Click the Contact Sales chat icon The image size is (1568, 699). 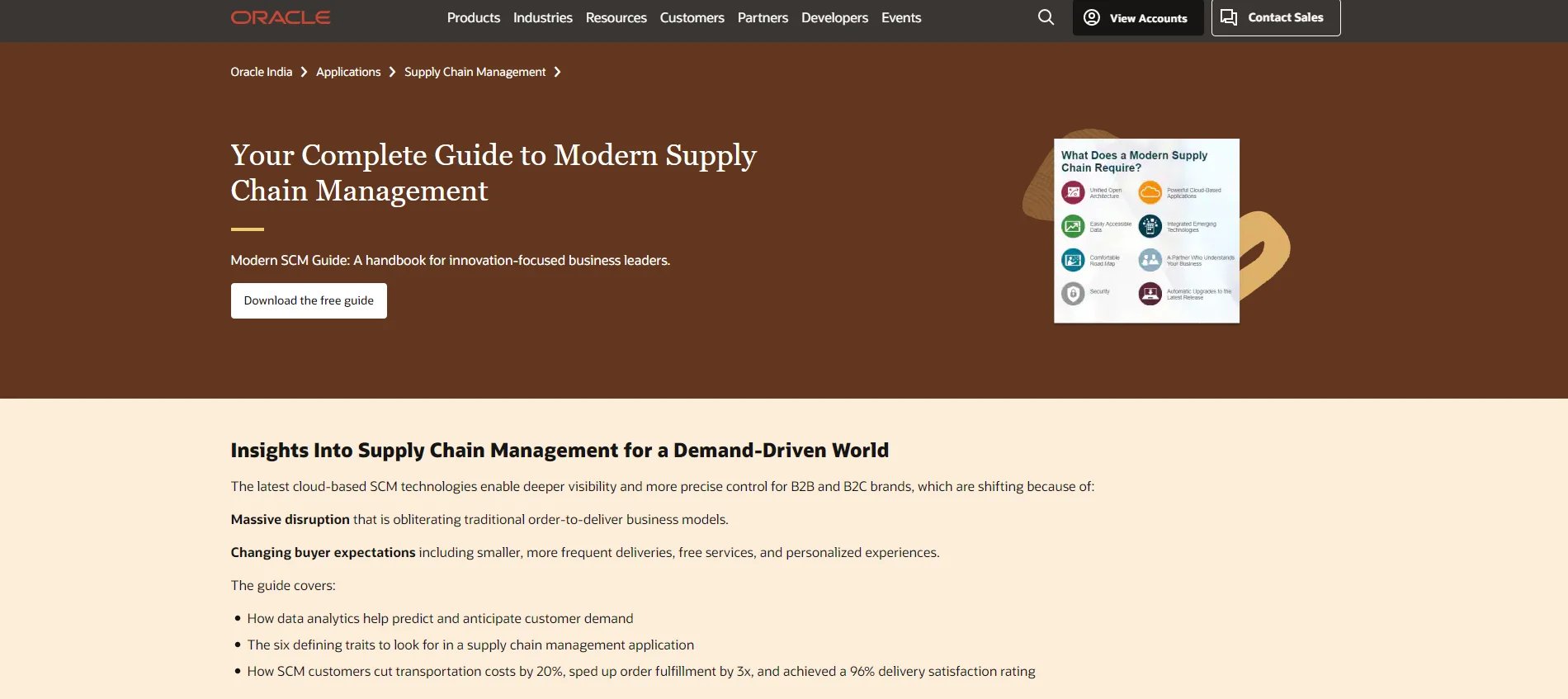pos(1229,17)
